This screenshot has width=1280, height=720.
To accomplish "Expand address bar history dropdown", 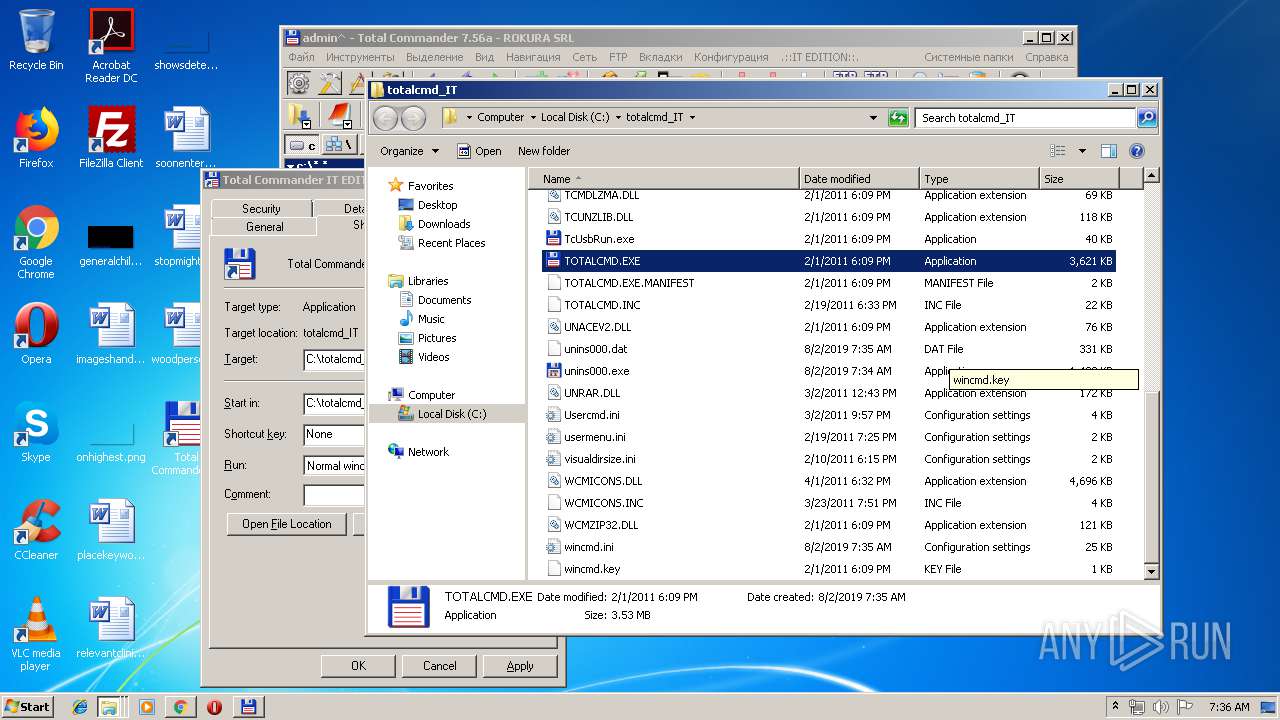I will [875, 117].
